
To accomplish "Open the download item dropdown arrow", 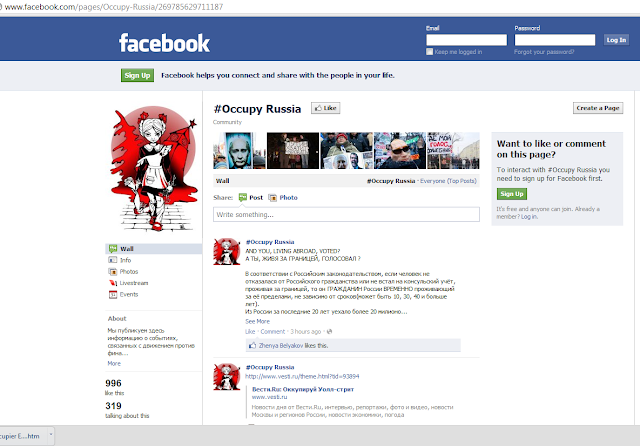I will coord(51,435).
